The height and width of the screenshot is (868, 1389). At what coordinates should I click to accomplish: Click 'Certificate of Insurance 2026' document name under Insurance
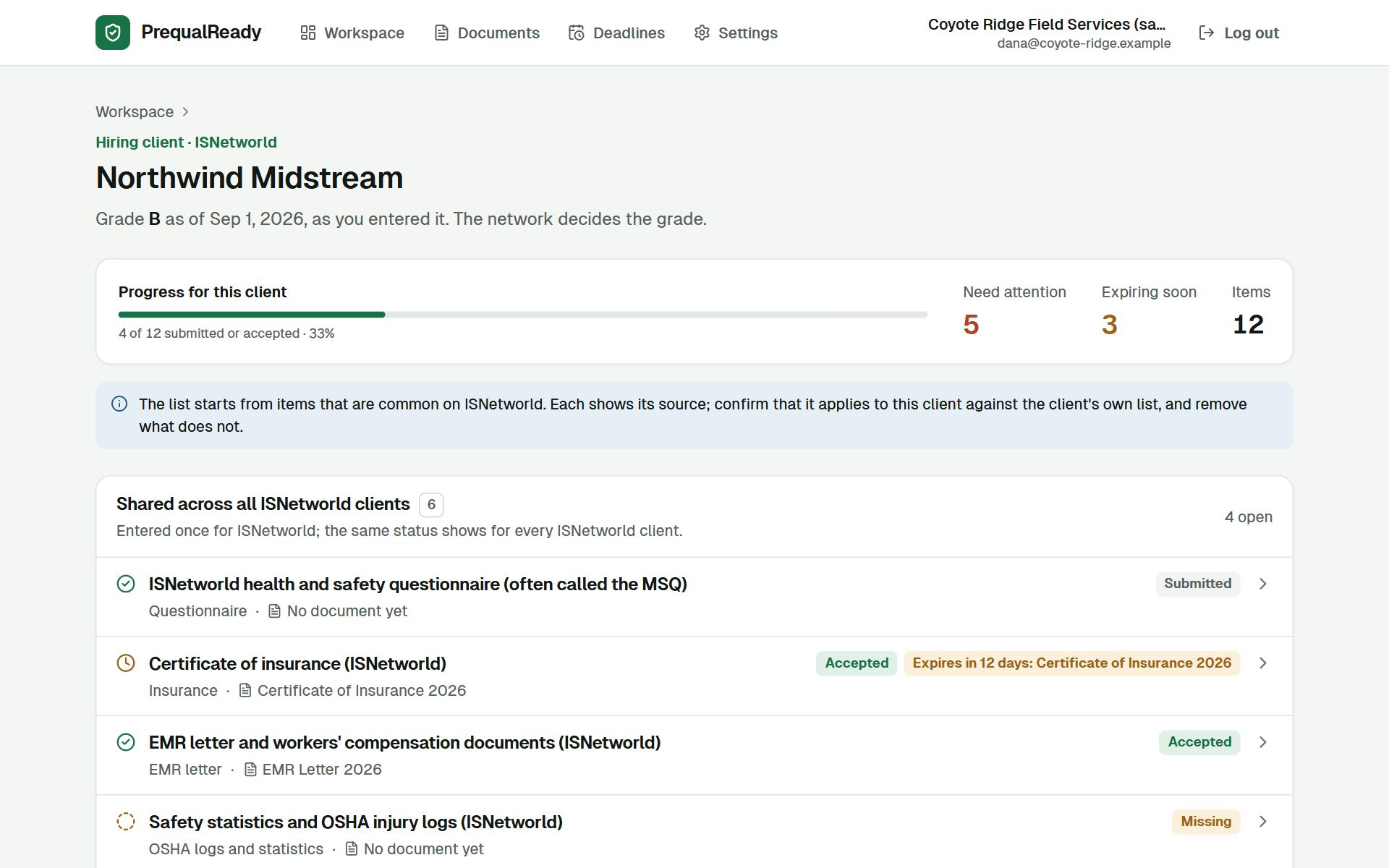coord(362,691)
